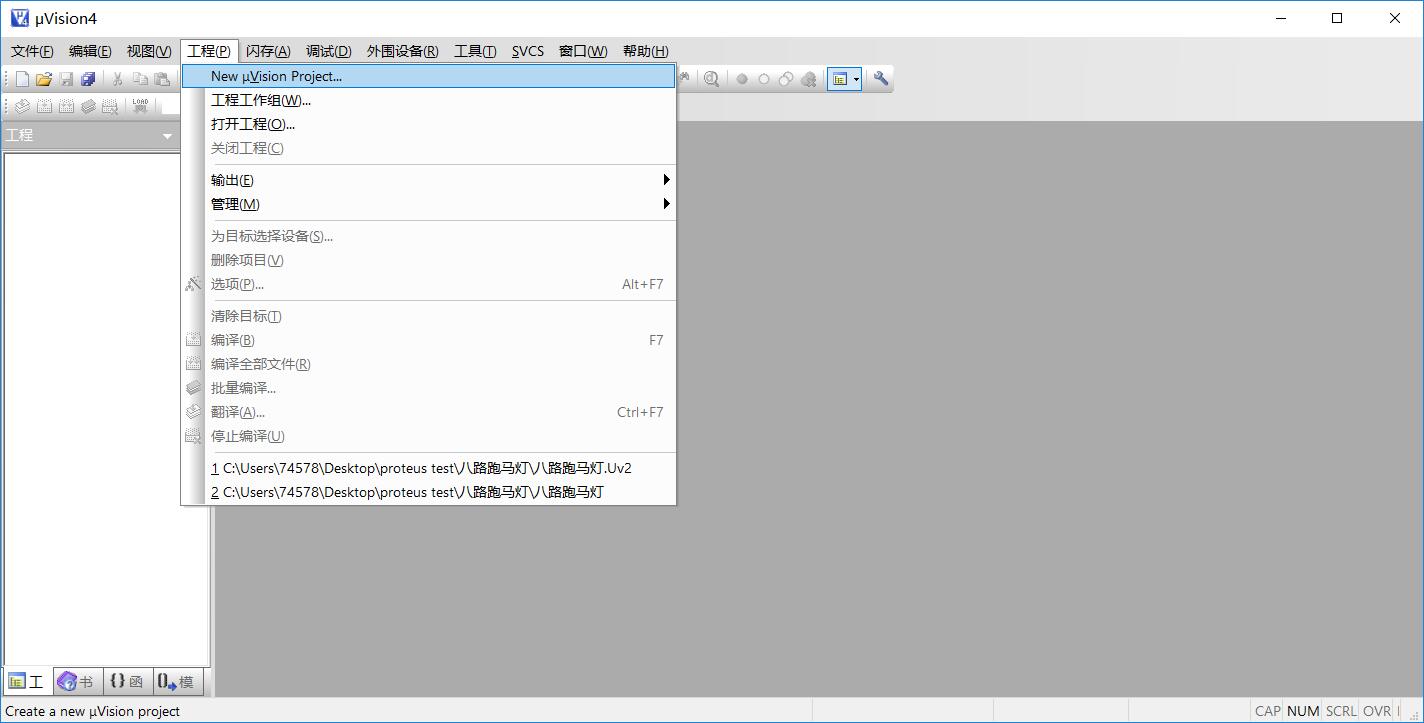Click the Configuration wrench icon

point(881,79)
